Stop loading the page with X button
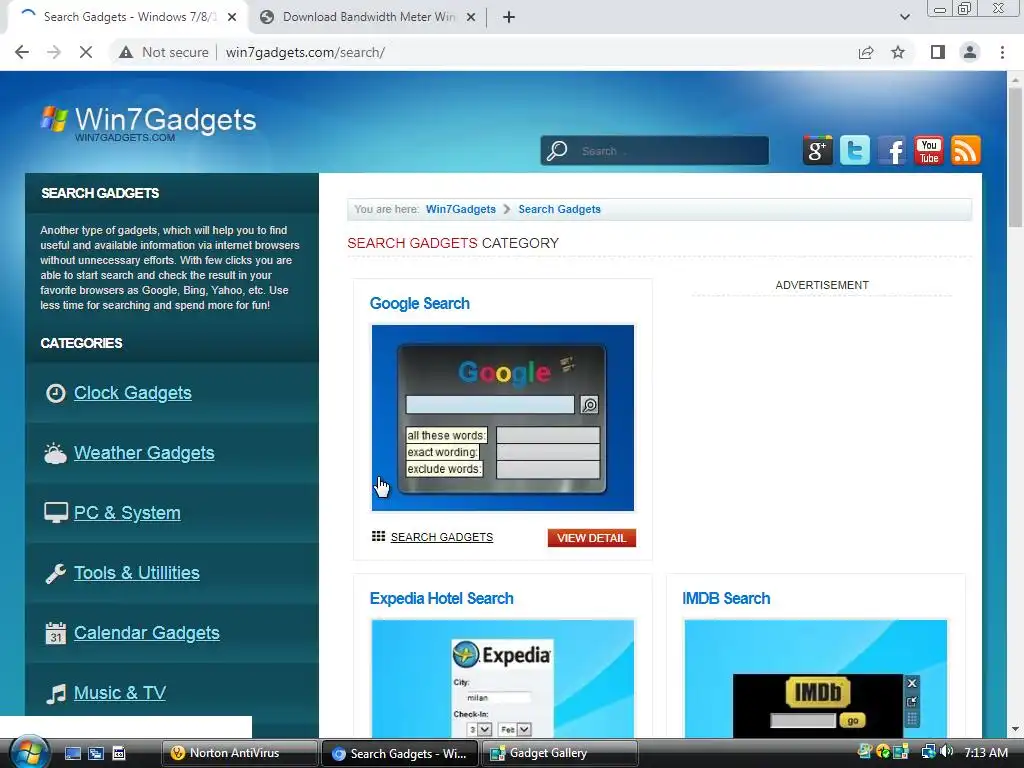The image size is (1024, 768). click(x=86, y=52)
